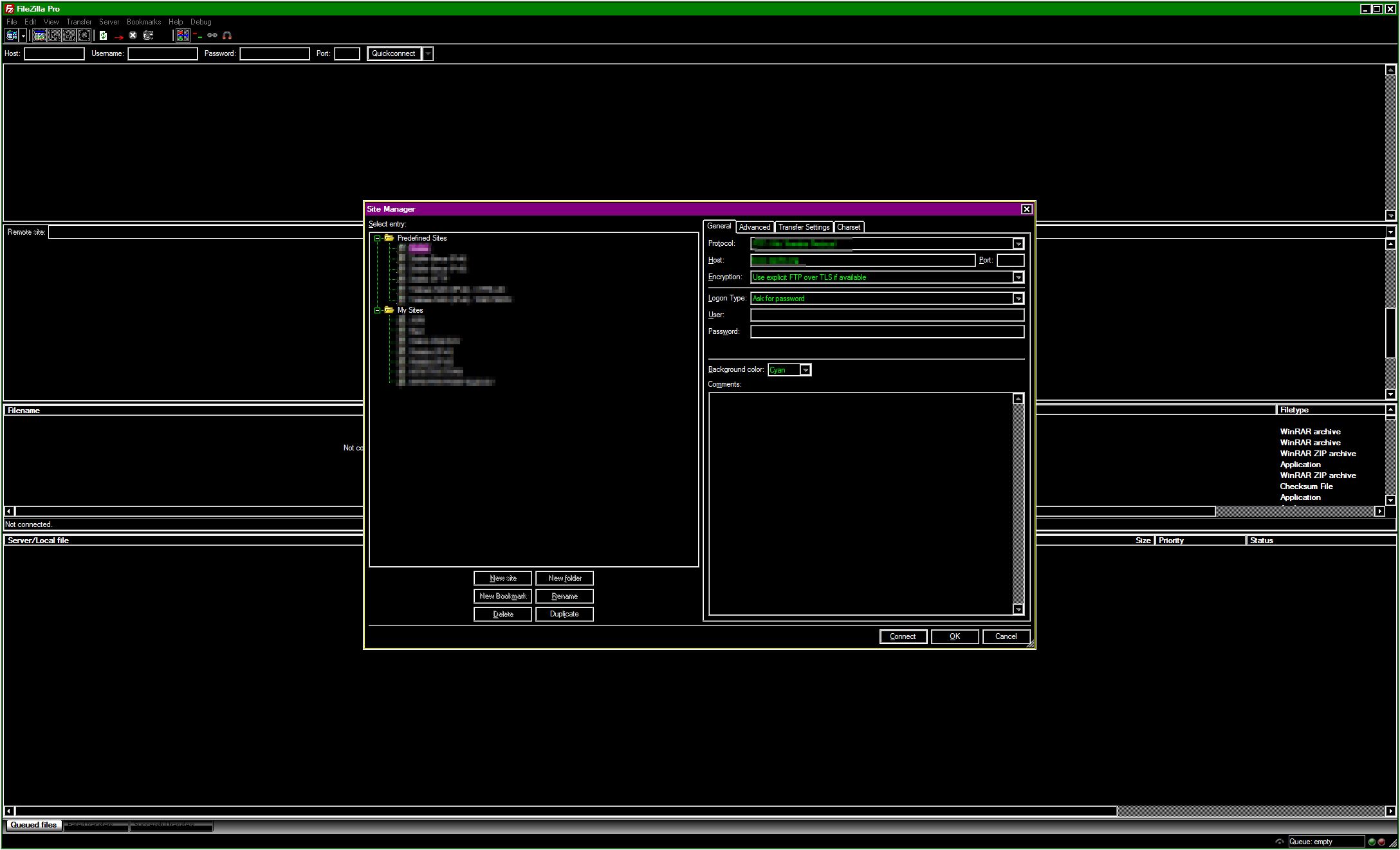Open the Protocol dropdown
The image size is (1400, 850).
point(1018,244)
